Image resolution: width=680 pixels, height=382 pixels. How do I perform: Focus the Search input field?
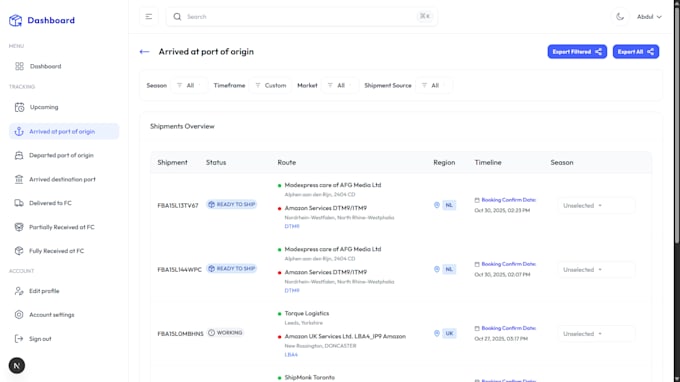pos(301,16)
